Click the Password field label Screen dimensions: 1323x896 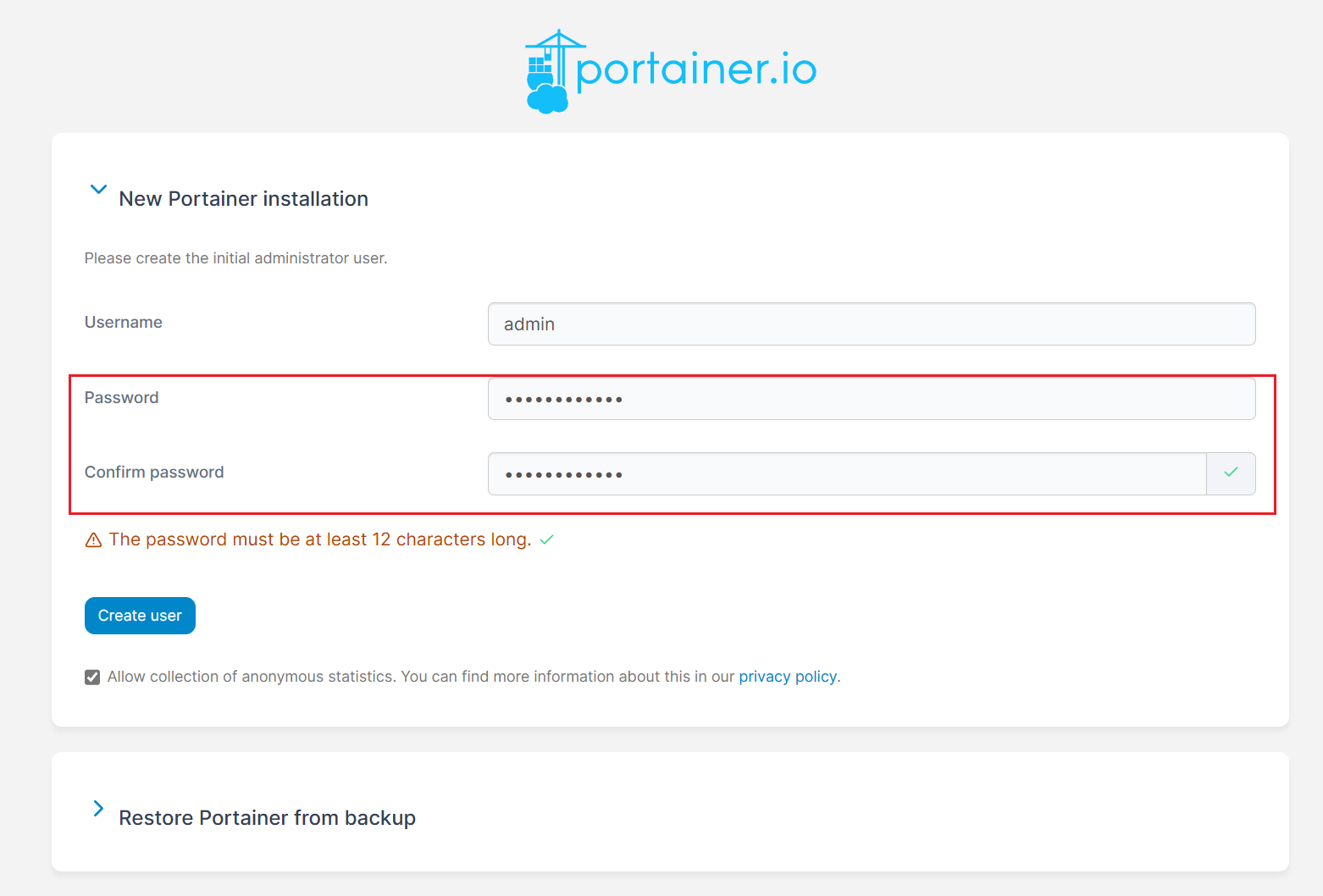click(x=122, y=398)
